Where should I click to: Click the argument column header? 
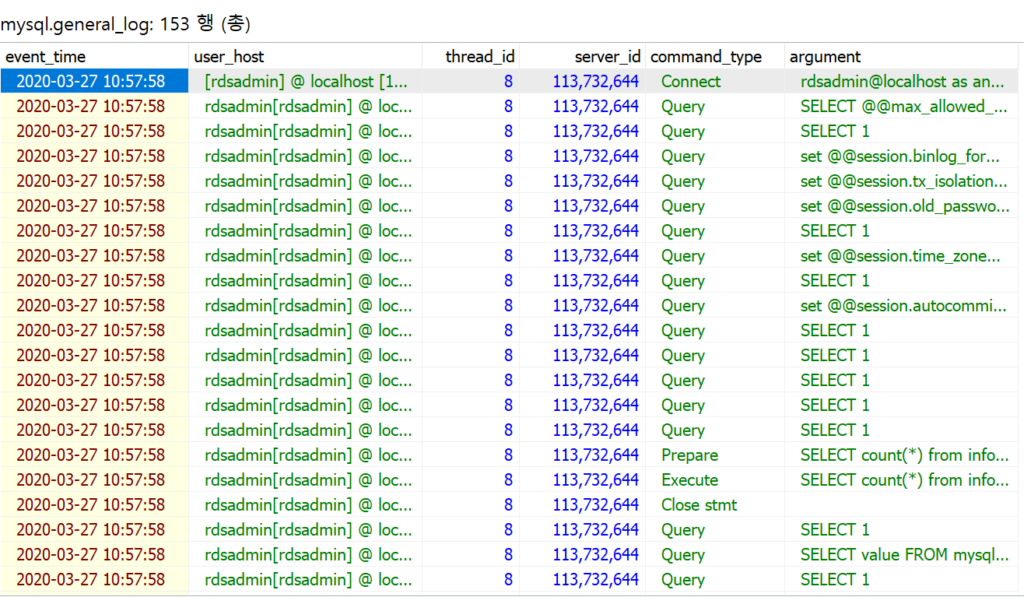825,57
